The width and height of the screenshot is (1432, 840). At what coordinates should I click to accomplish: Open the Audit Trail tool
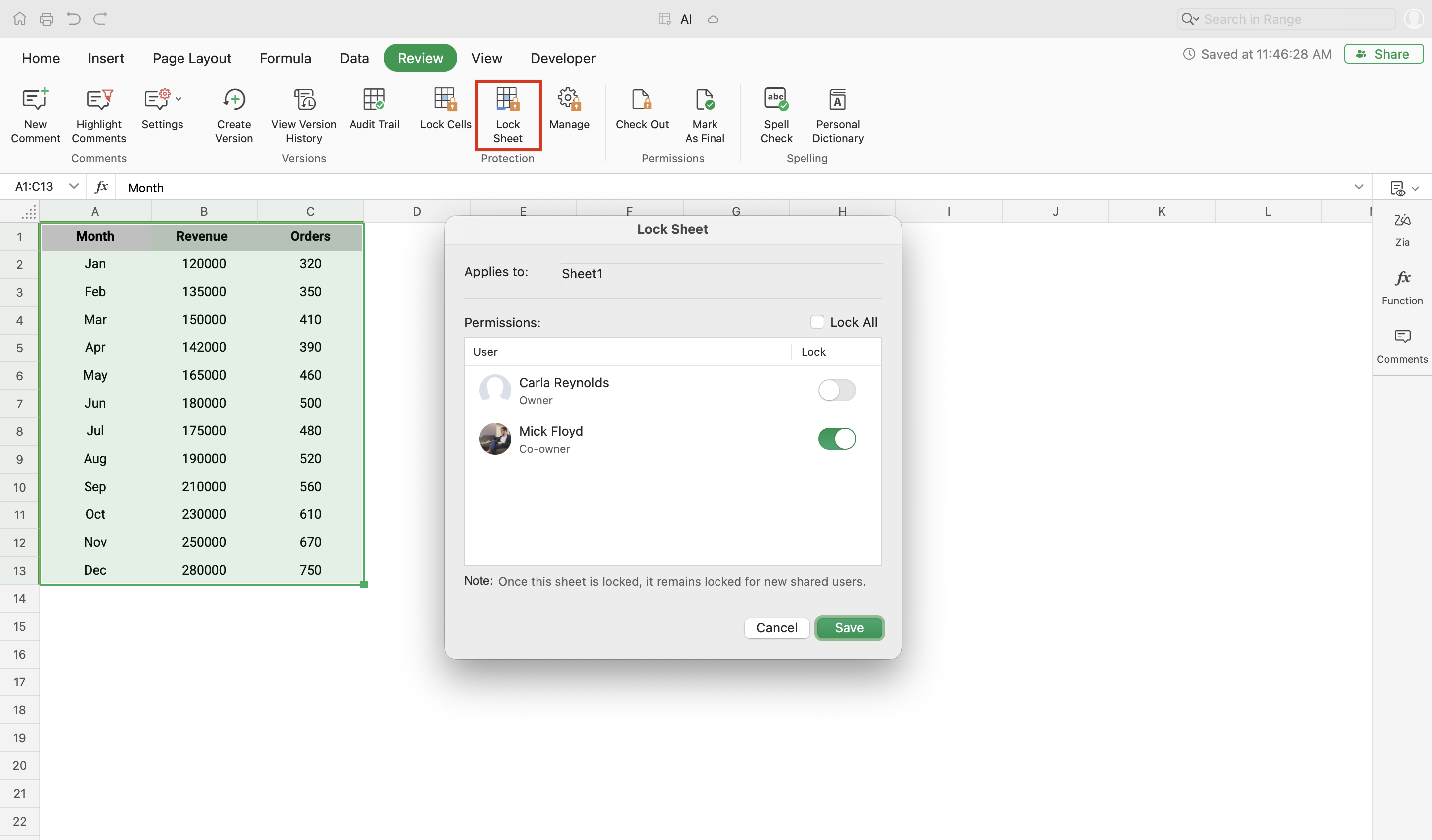pyautogui.click(x=374, y=100)
